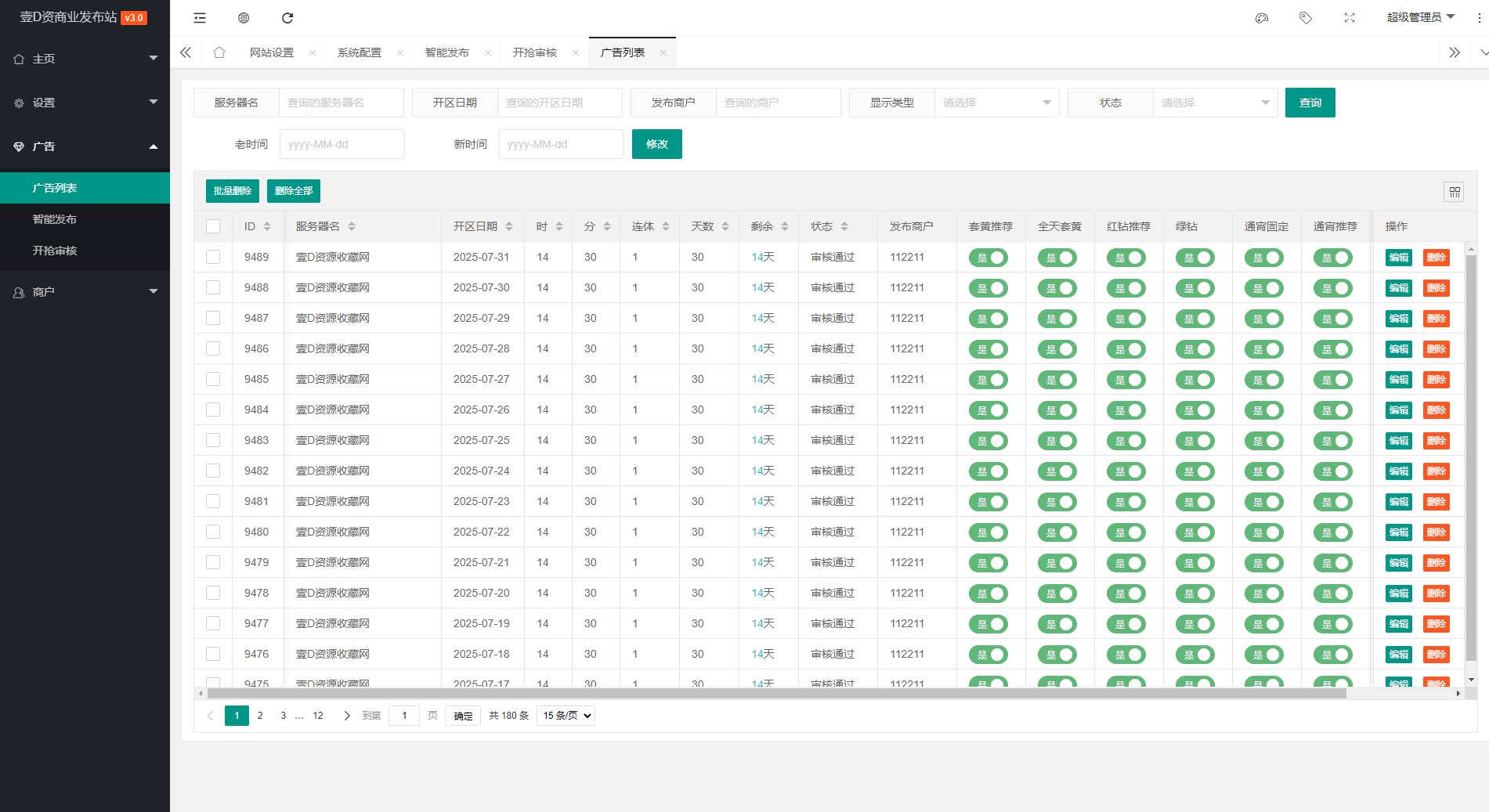The width and height of the screenshot is (1489, 812).
Task: Tick the checkbox for row 9482
Action: click(213, 471)
